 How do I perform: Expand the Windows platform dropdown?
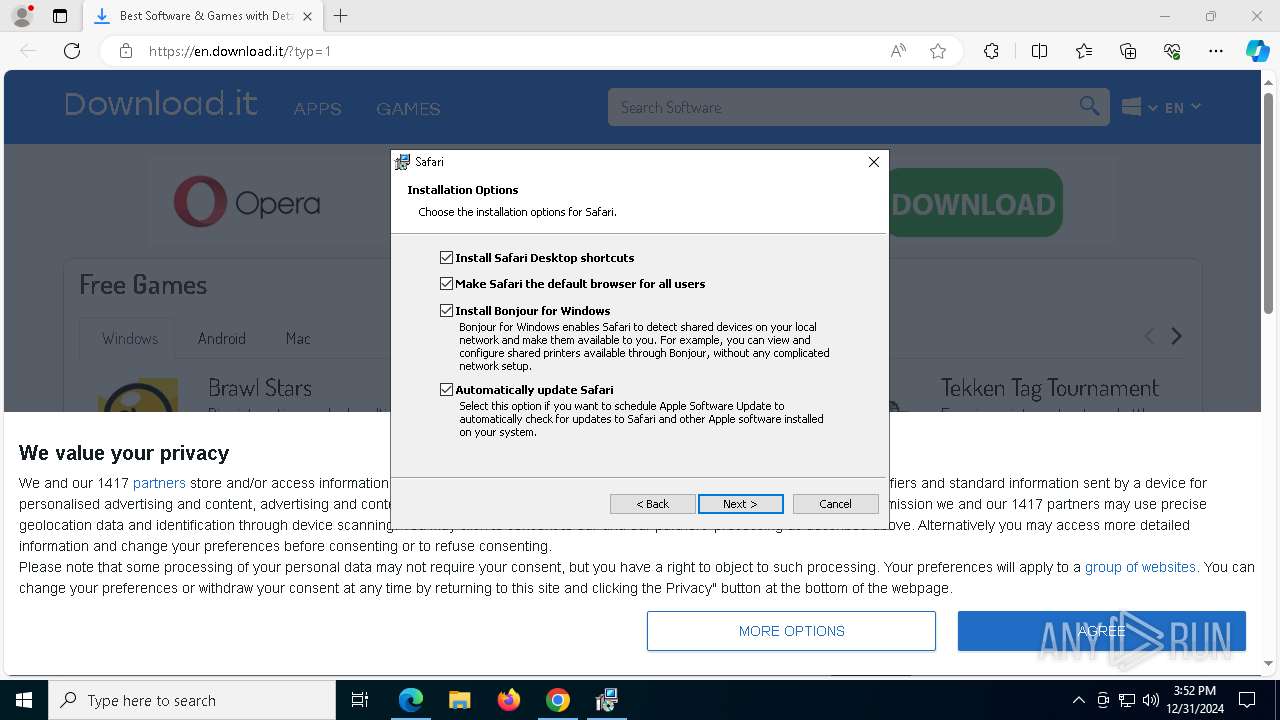1139,107
